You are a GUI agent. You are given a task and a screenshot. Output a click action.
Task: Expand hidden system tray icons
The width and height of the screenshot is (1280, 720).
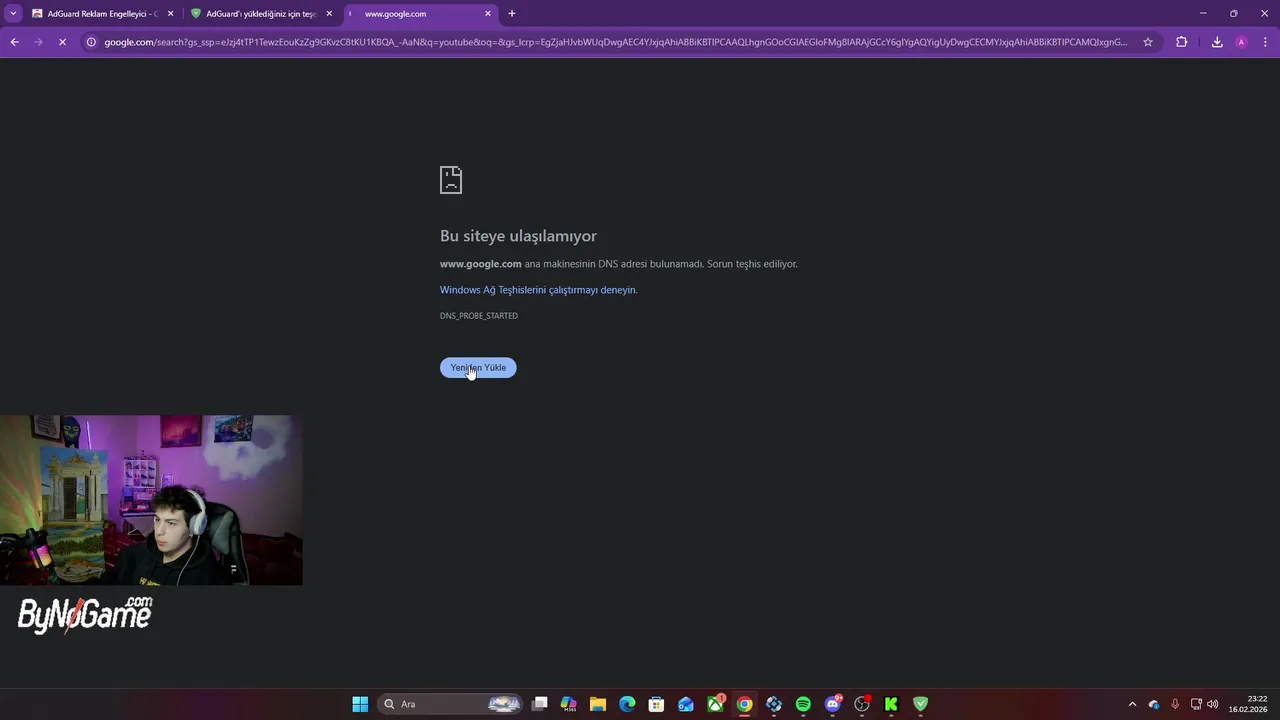(x=1132, y=704)
